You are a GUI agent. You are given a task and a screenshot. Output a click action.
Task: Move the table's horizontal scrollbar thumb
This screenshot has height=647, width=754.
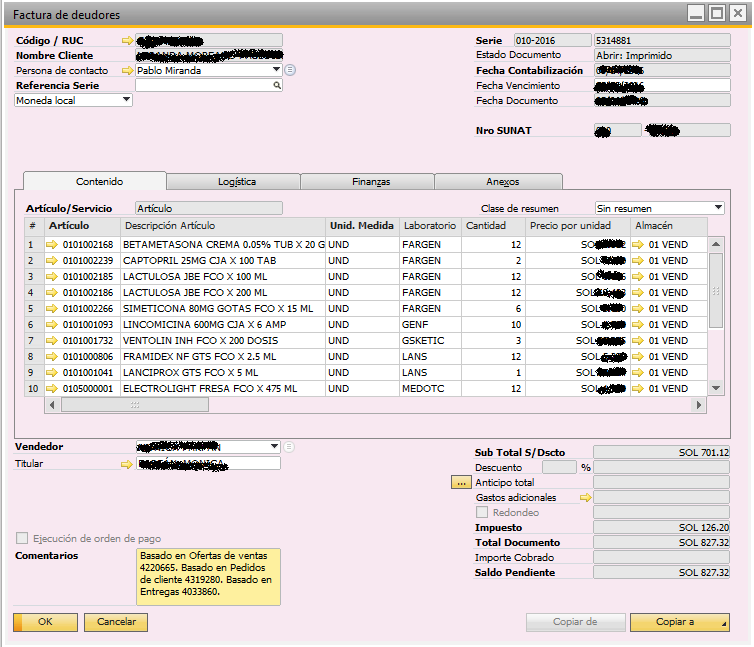tap(135, 405)
